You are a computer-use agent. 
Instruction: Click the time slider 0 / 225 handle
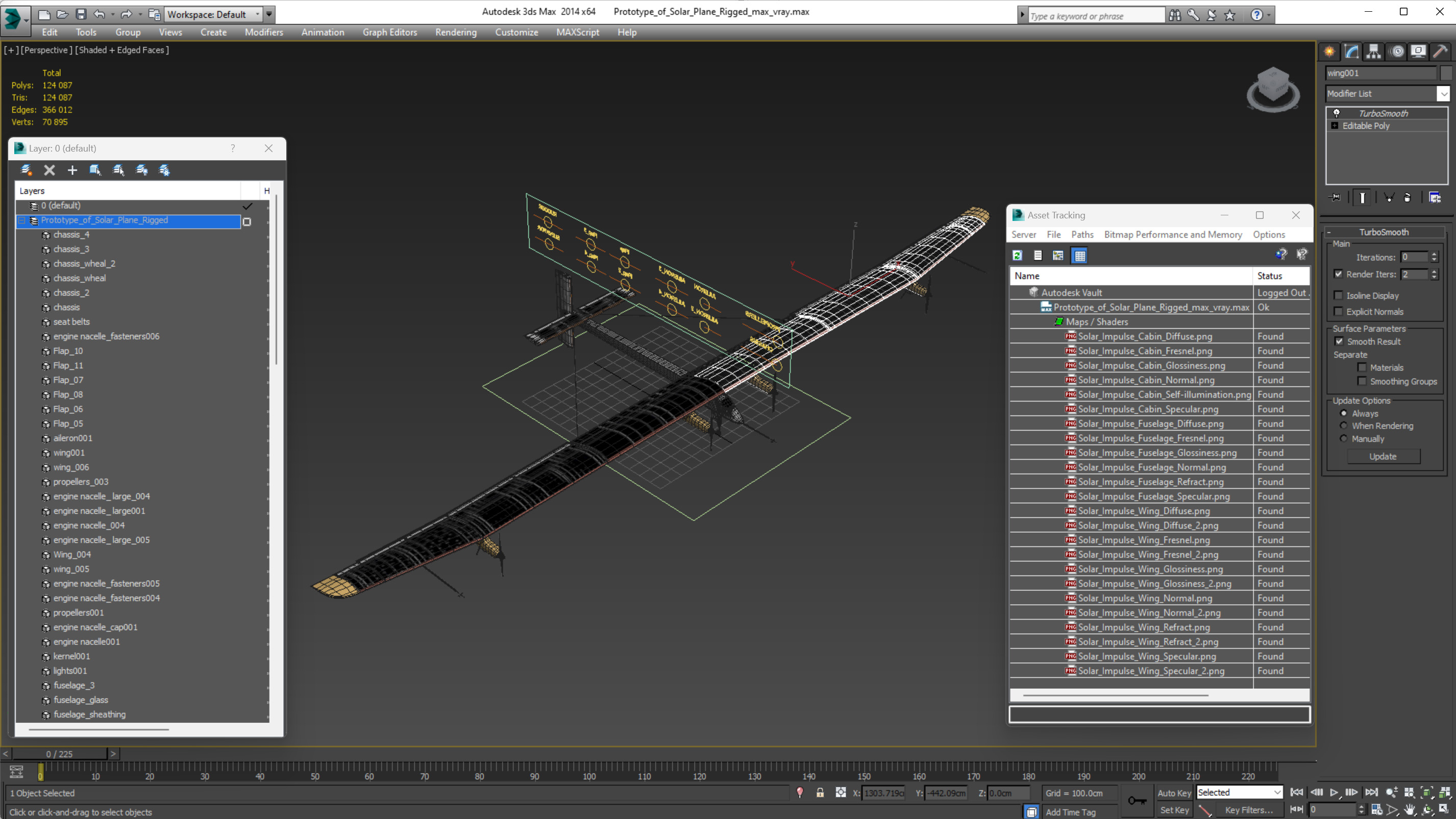pos(59,754)
